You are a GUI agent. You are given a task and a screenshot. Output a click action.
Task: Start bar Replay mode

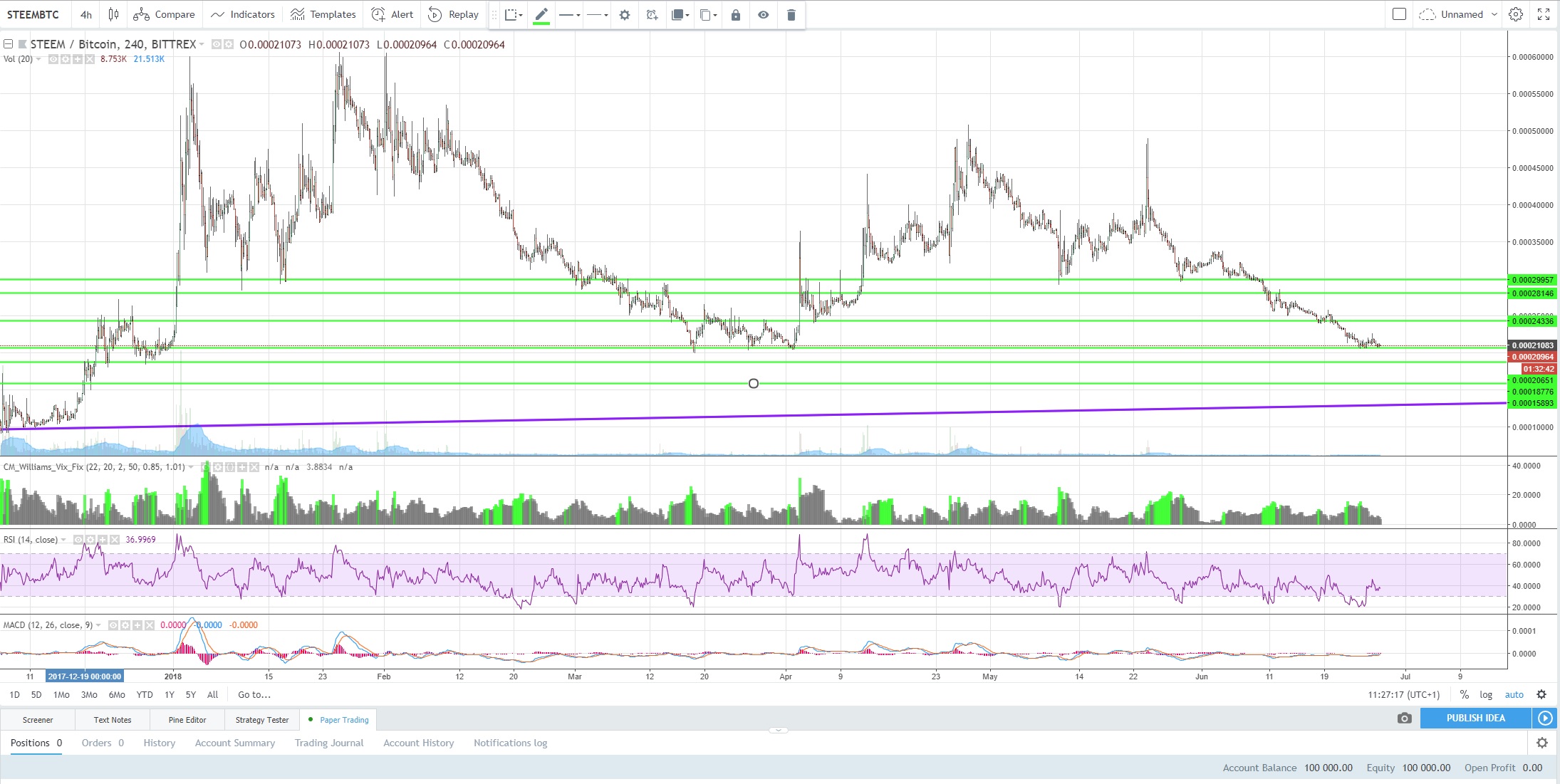[453, 14]
